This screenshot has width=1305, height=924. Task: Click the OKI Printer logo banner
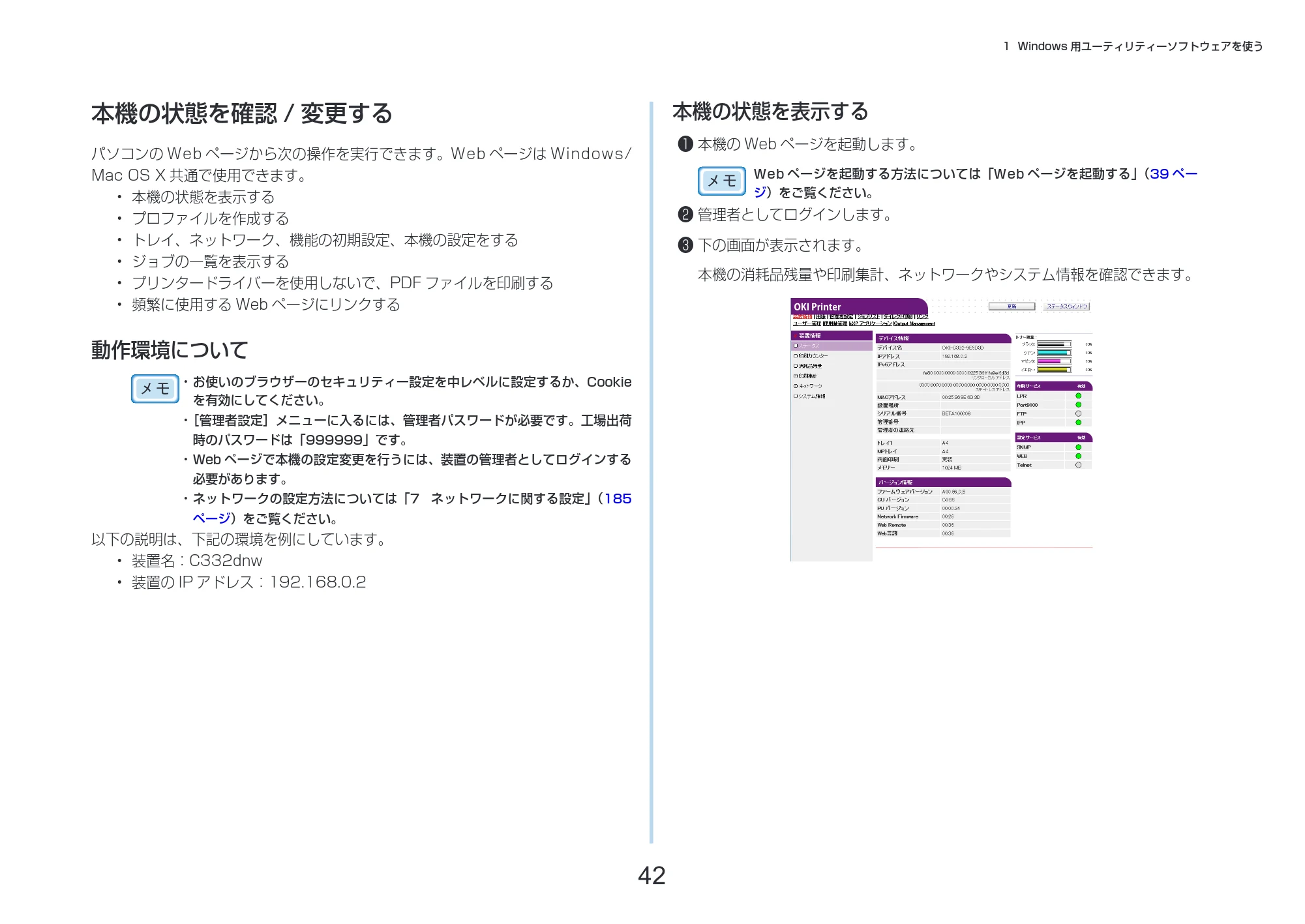coord(859,306)
